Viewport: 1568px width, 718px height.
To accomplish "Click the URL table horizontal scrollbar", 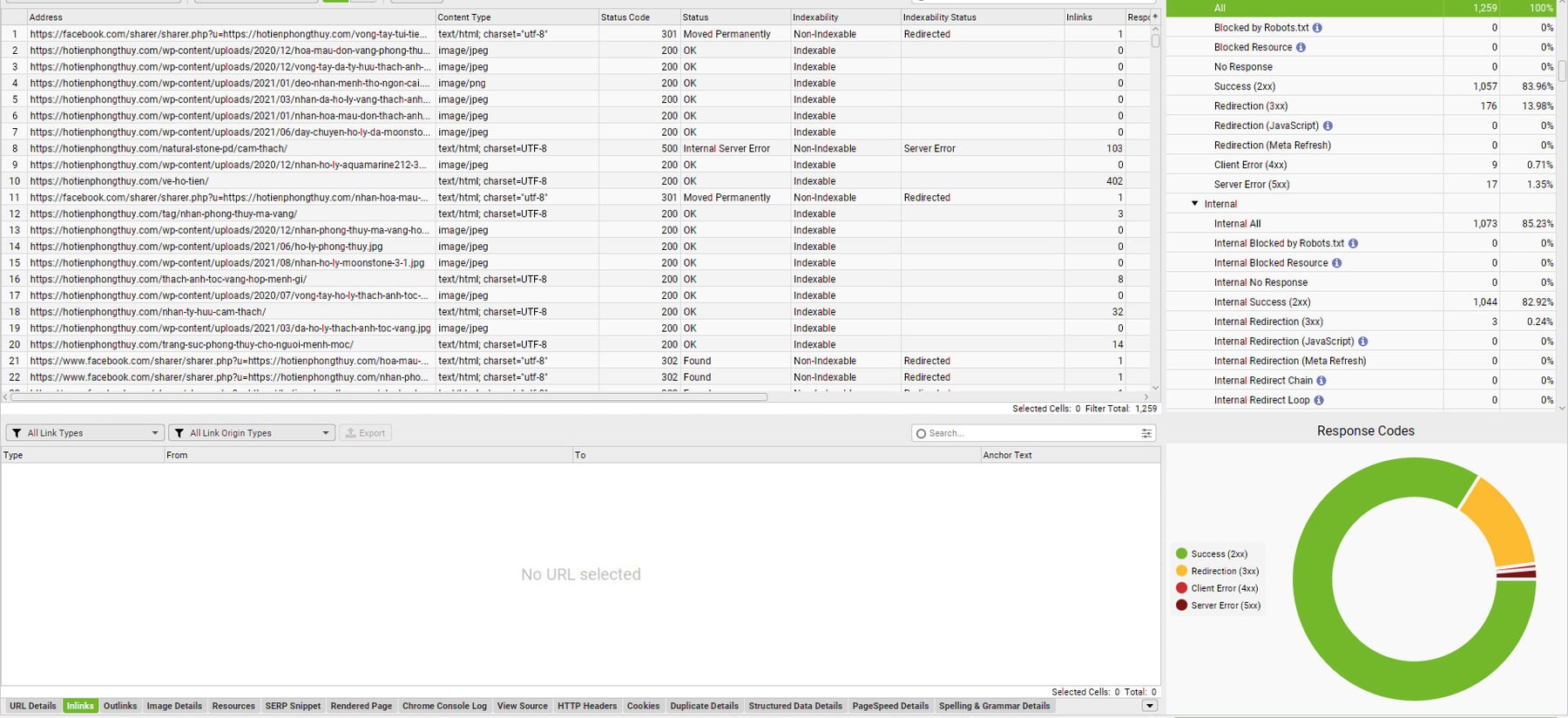I will pyautogui.click(x=389, y=397).
